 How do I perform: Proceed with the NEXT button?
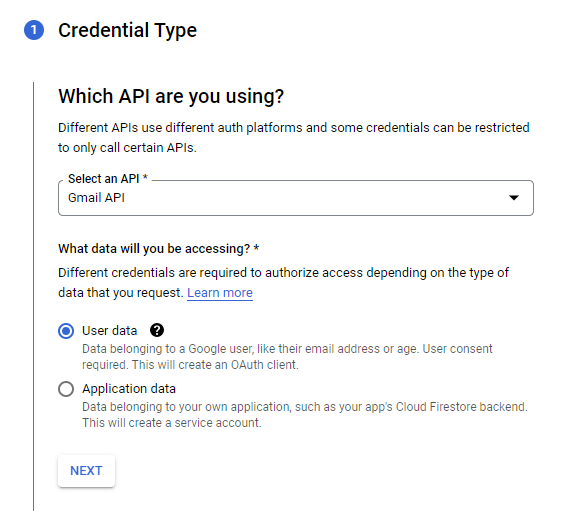point(86,471)
